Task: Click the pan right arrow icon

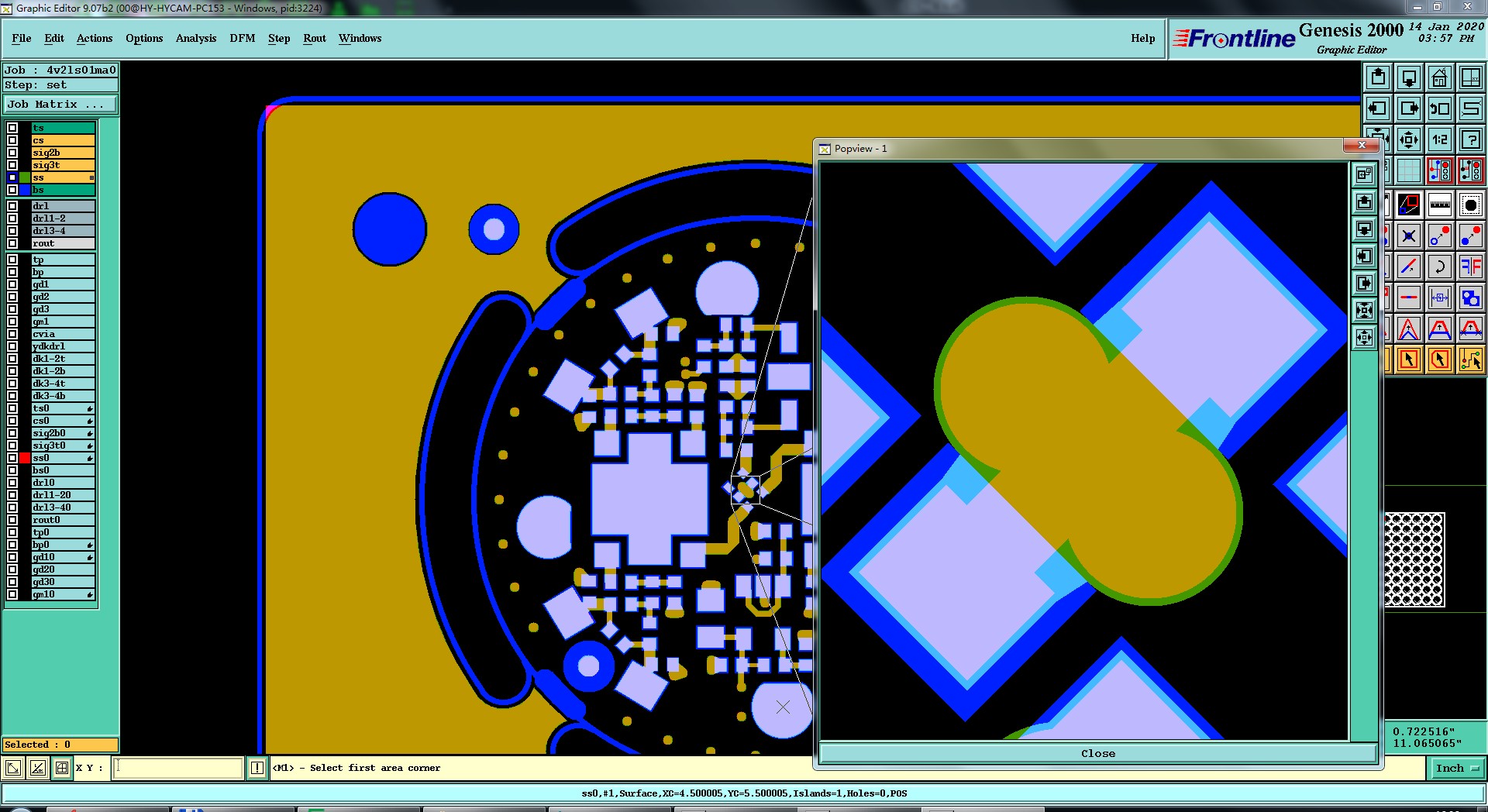Action: [1409, 108]
